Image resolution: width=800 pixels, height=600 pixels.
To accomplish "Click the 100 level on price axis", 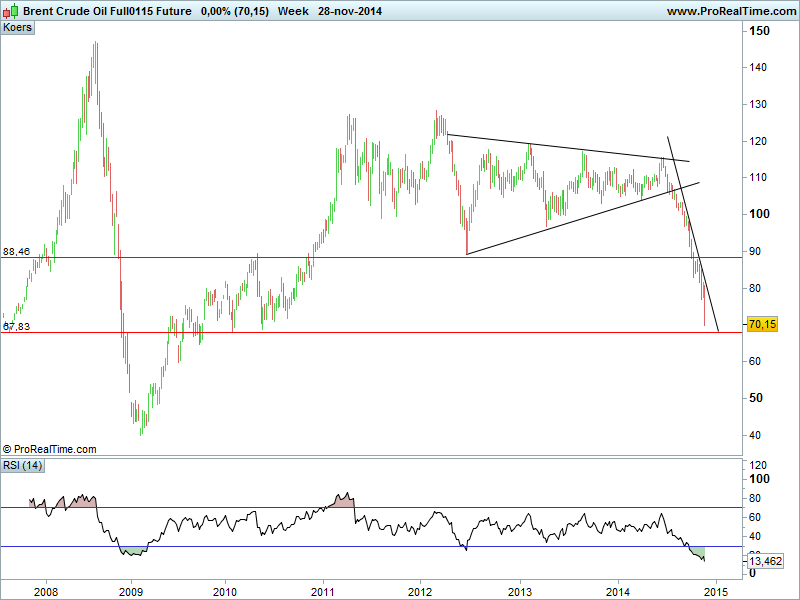I will 761,214.
